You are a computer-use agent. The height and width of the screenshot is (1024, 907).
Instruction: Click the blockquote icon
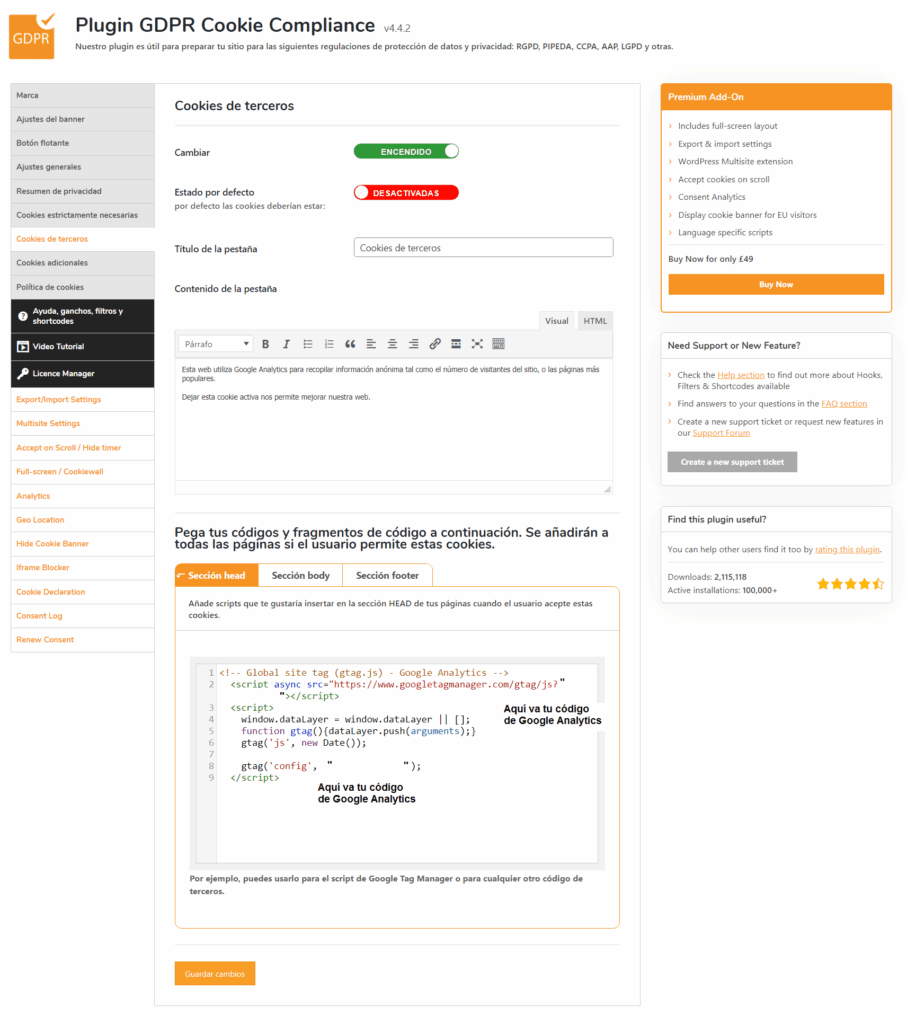click(350, 344)
